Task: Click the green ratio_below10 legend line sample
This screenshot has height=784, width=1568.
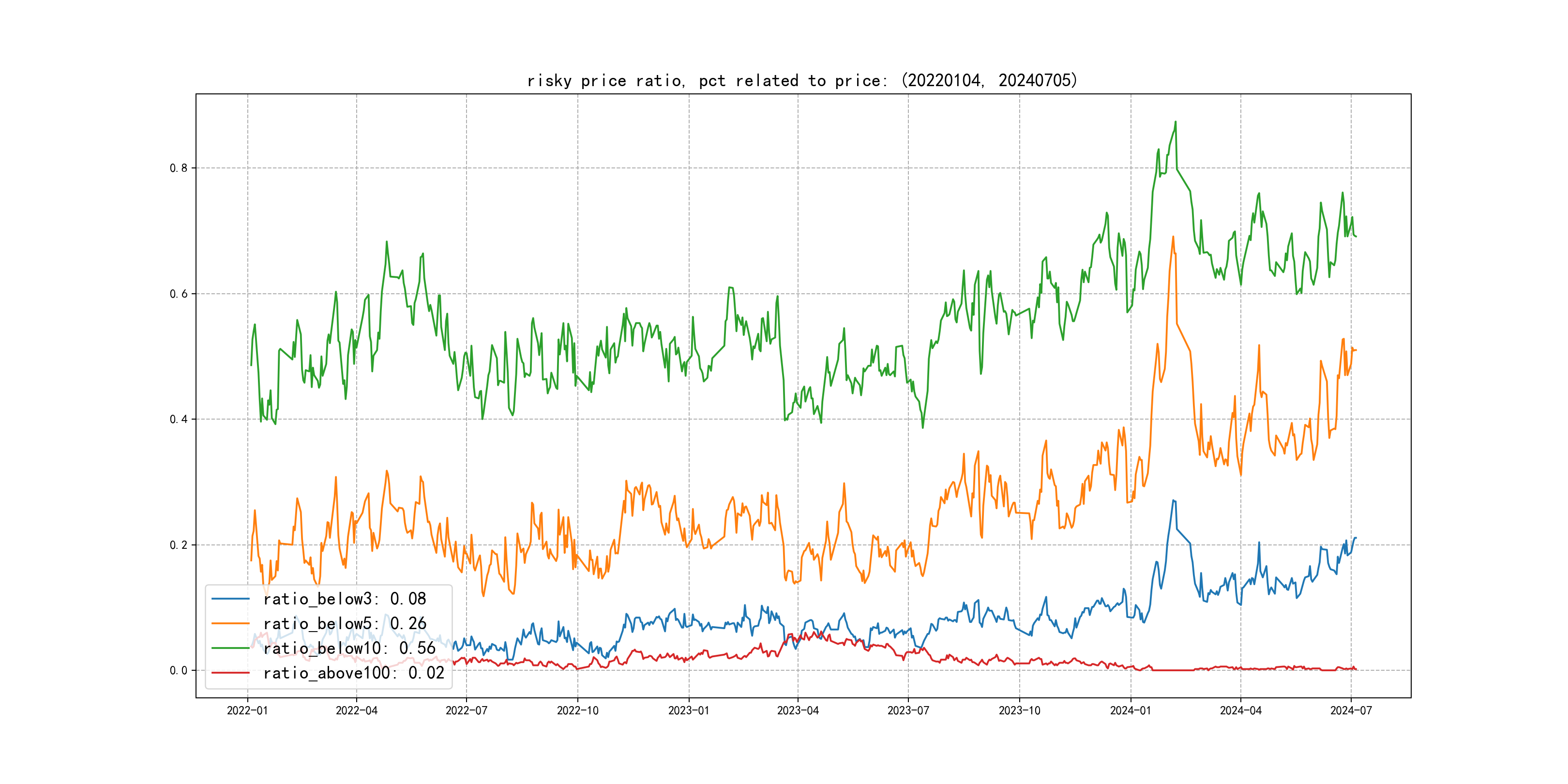Action: tap(230, 648)
